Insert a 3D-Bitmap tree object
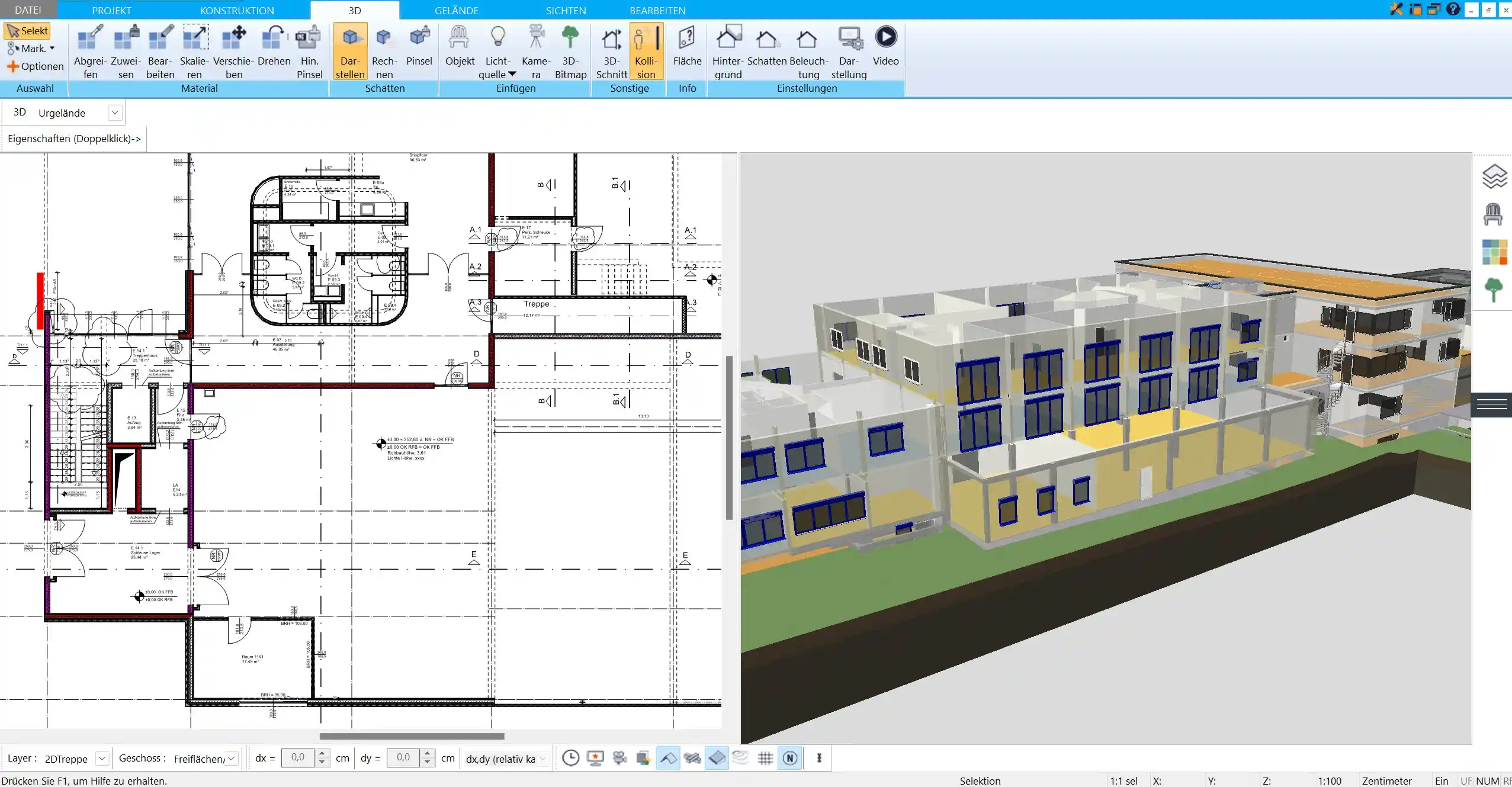This screenshot has width=1512, height=787. click(570, 52)
